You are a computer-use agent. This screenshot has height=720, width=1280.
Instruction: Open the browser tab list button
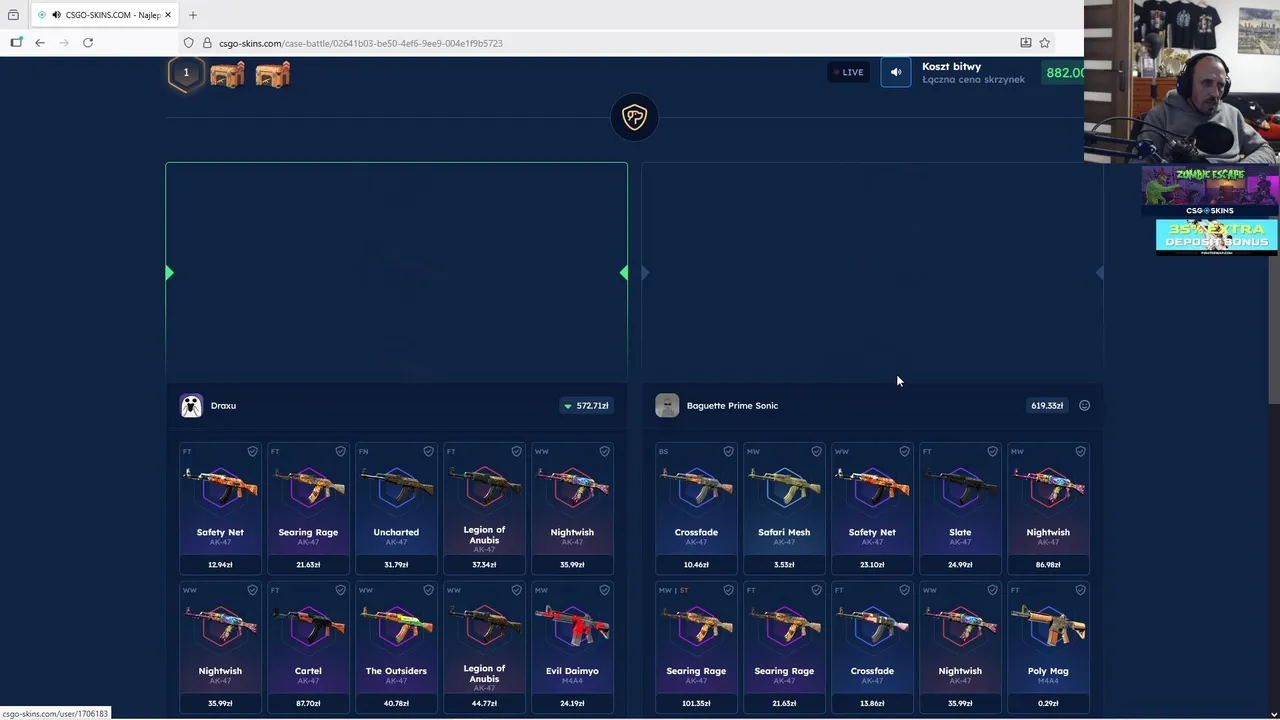pyautogui.click(x=13, y=15)
